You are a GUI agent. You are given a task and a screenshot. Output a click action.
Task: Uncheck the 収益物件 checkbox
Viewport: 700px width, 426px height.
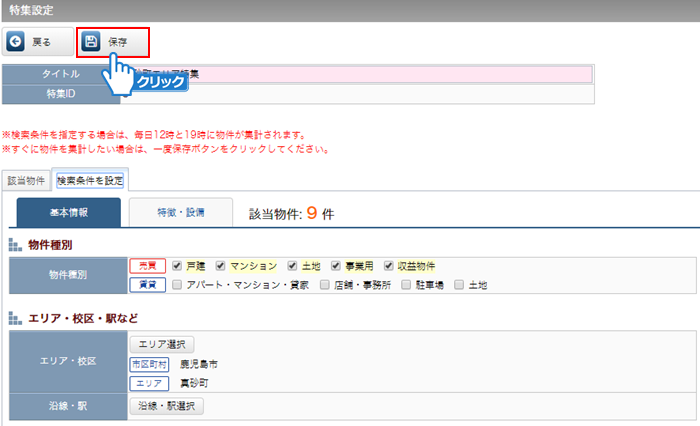tap(389, 266)
